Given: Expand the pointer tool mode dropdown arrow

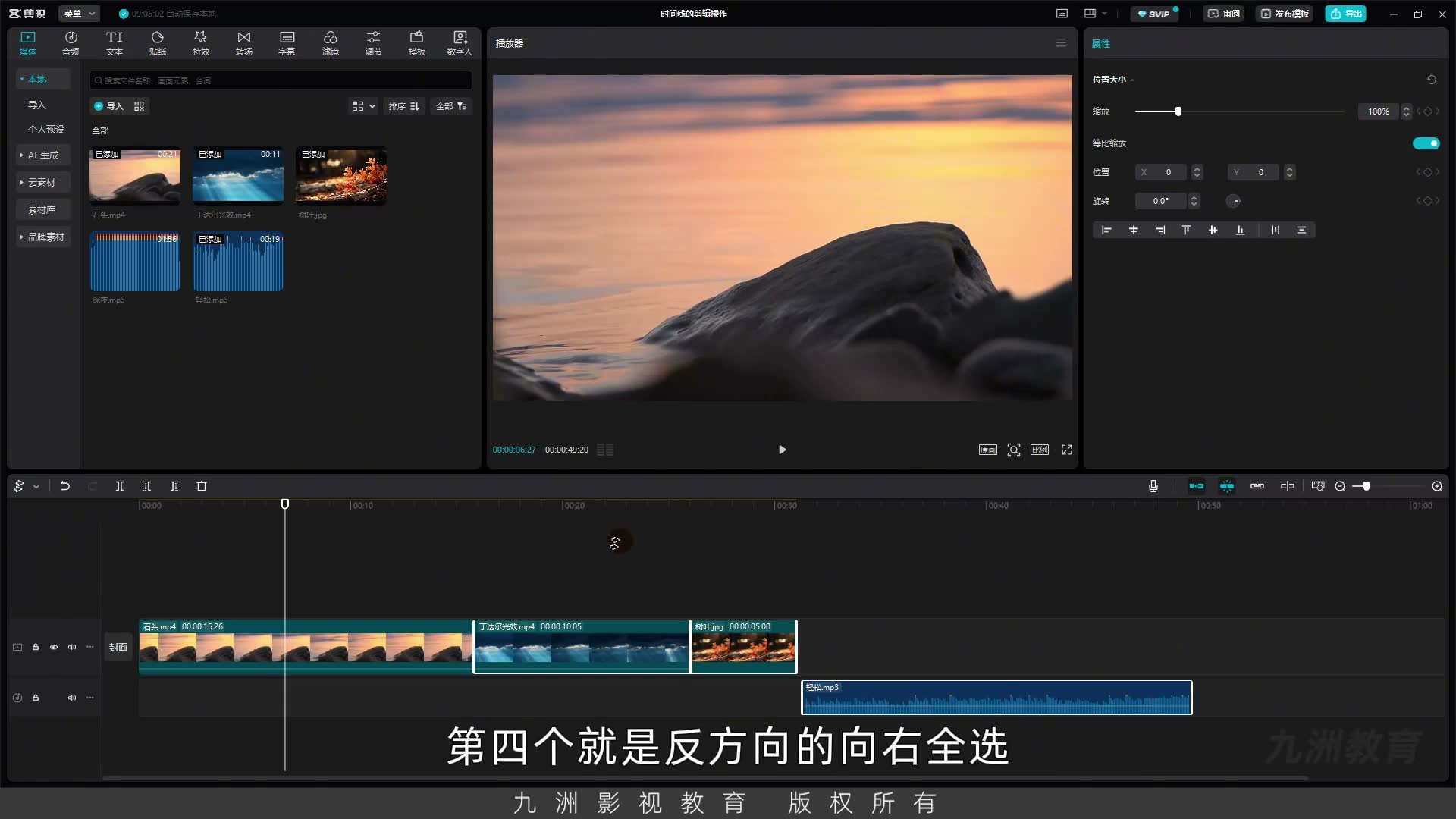Looking at the screenshot, I should click(x=36, y=487).
